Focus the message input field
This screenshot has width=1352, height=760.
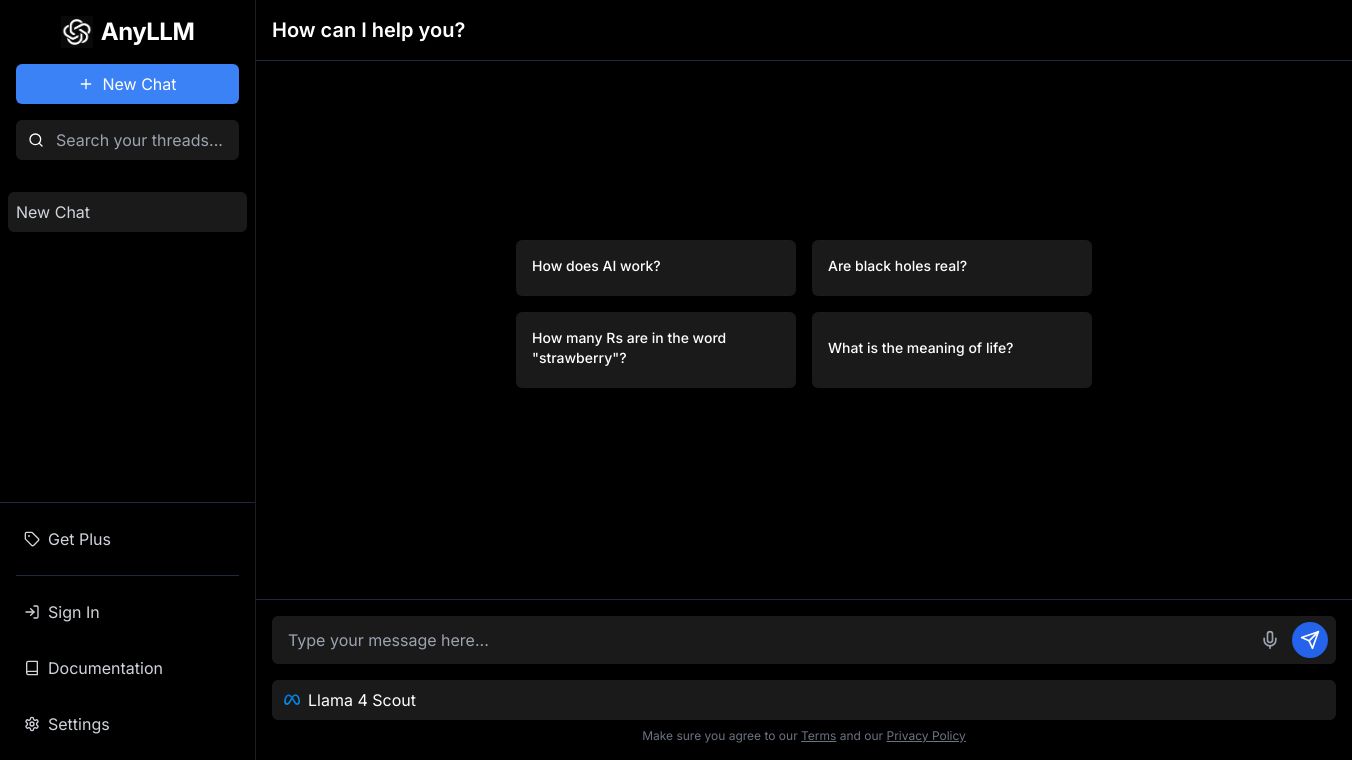pos(760,640)
